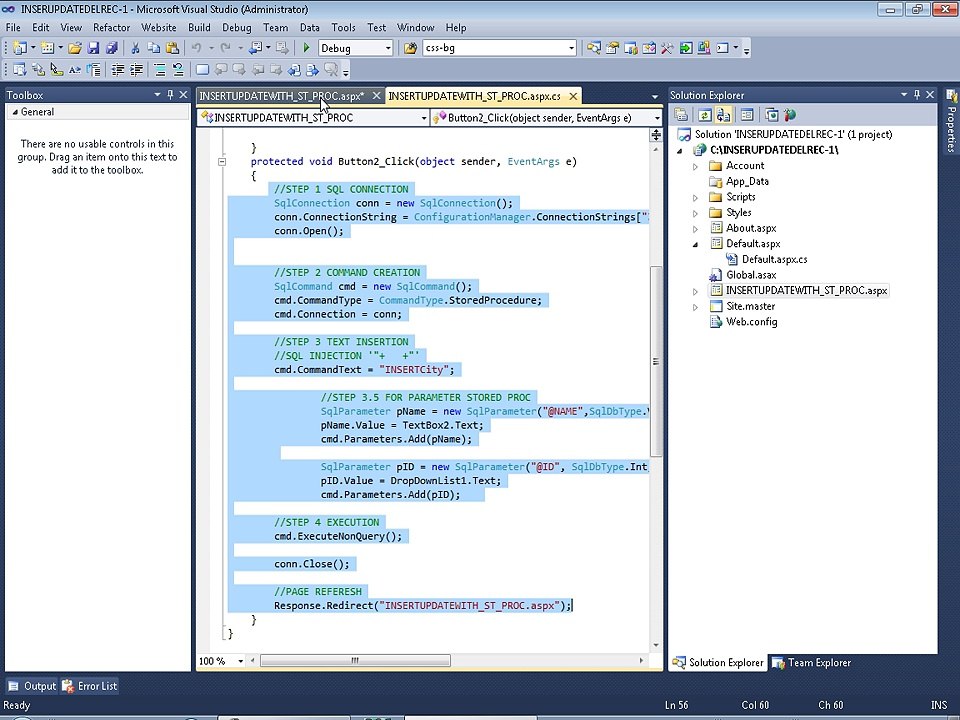Select Global.asax in Solution Explorer
The width and height of the screenshot is (960, 720).
[751, 276]
